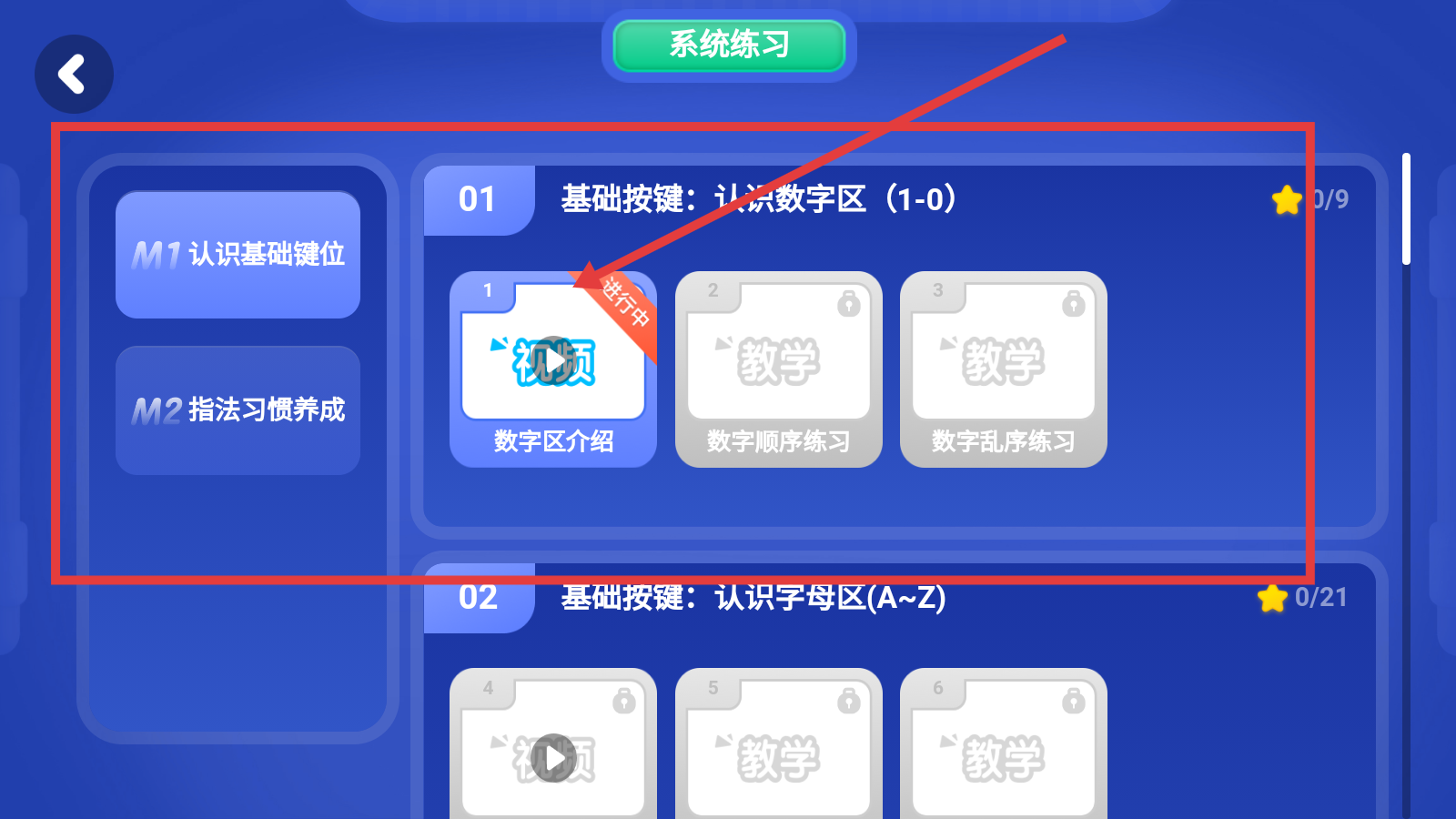Switch to the M2 指法习惯养成 module
Image resolution: width=1456 pixels, height=819 pixels.
[238, 409]
